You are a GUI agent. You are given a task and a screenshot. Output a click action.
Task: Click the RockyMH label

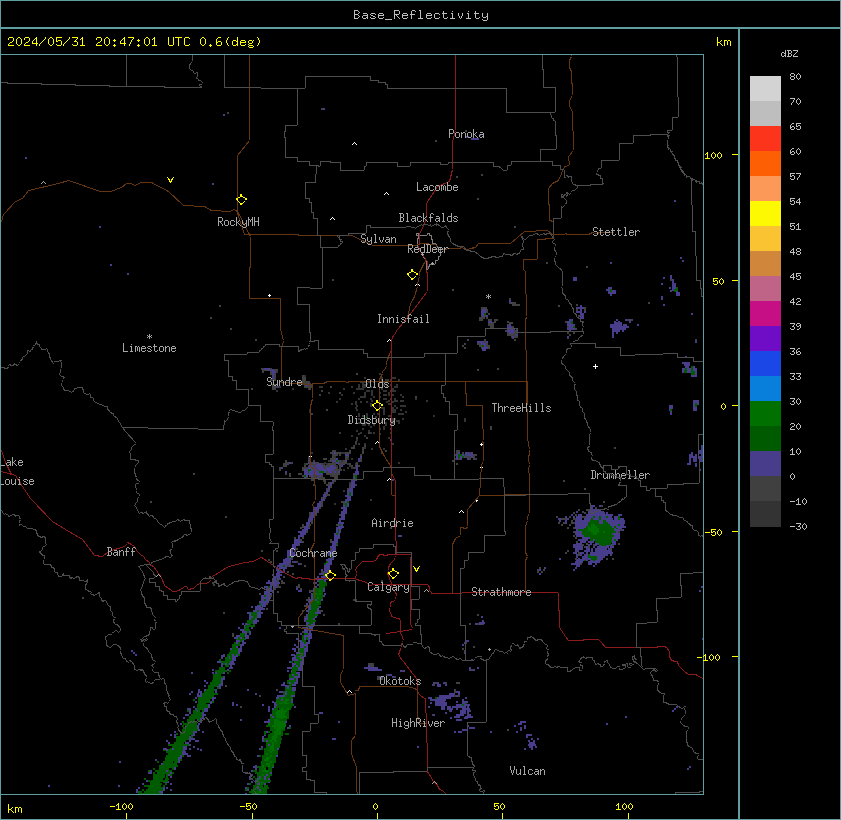(238, 222)
